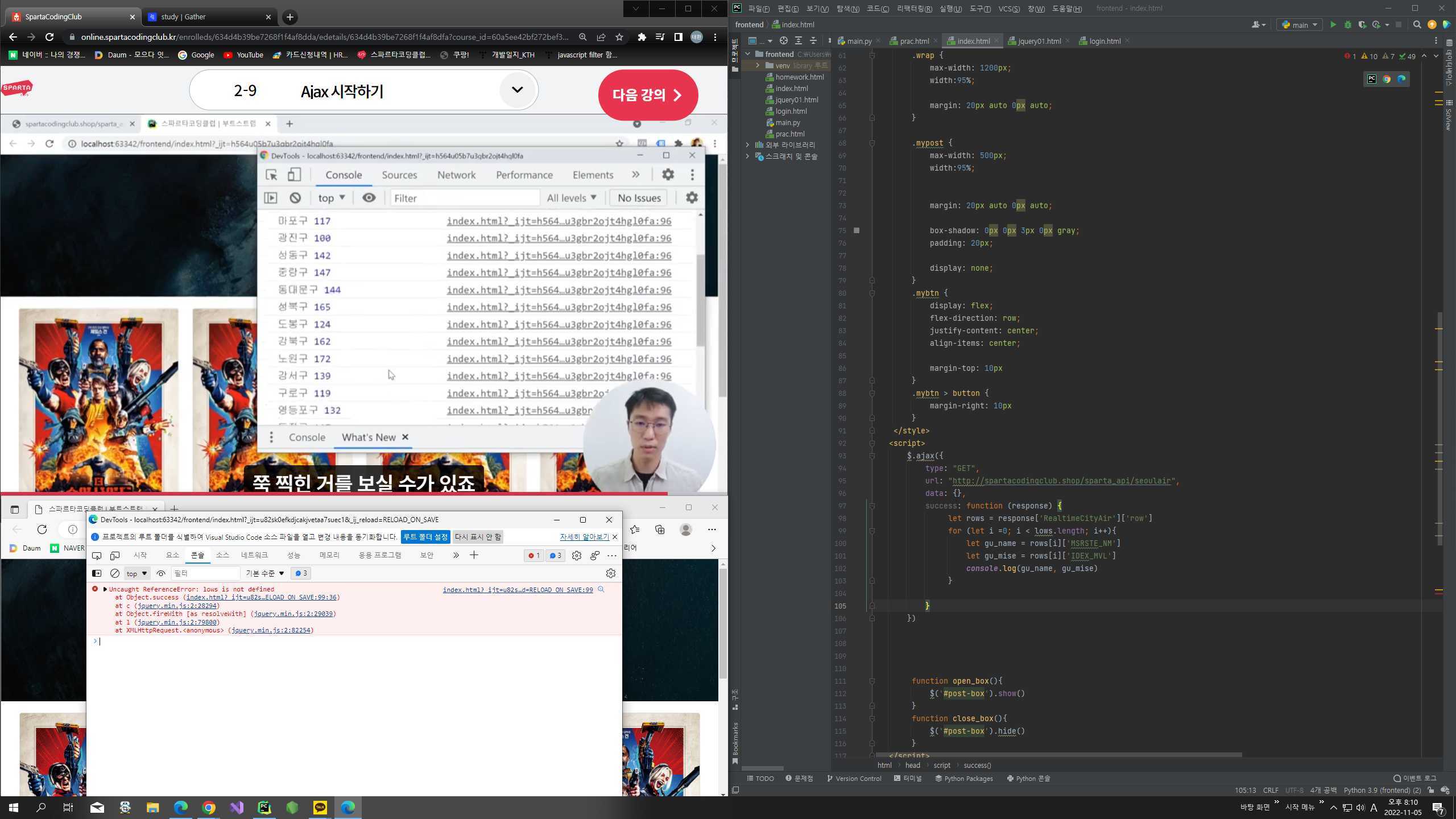Show console sidebar in Chrome DevTools
The image size is (1456, 819).
coord(271,198)
